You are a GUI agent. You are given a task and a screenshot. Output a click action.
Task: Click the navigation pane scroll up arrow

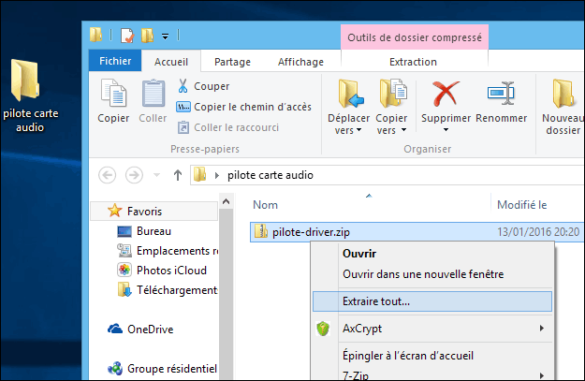(x=226, y=202)
